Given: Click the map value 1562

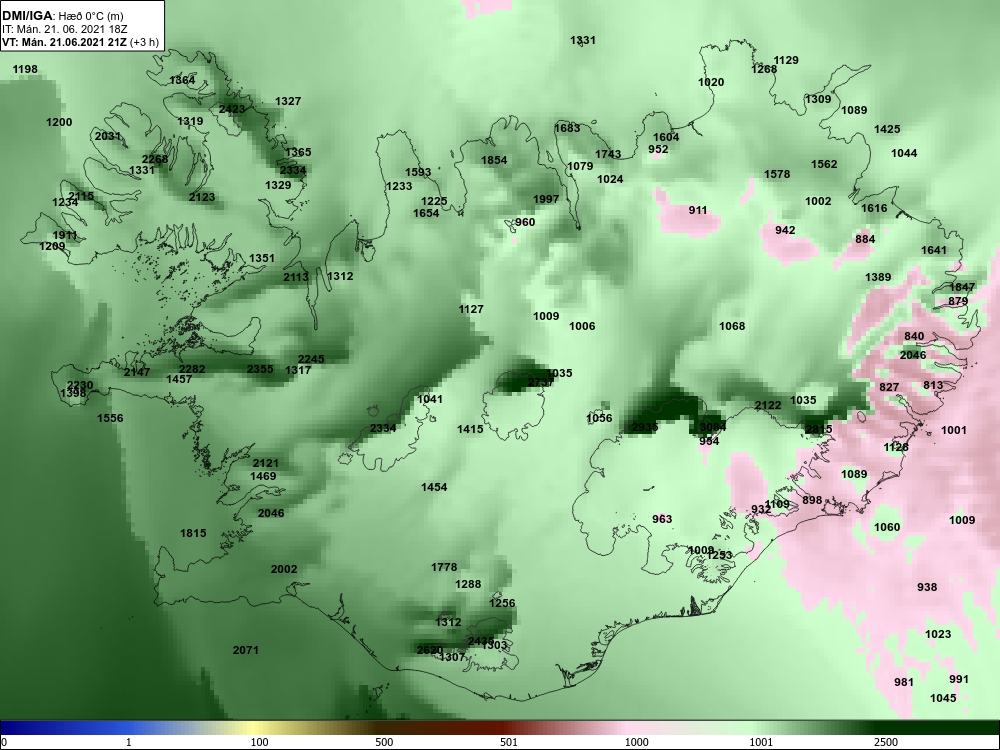Looking at the screenshot, I should [824, 164].
